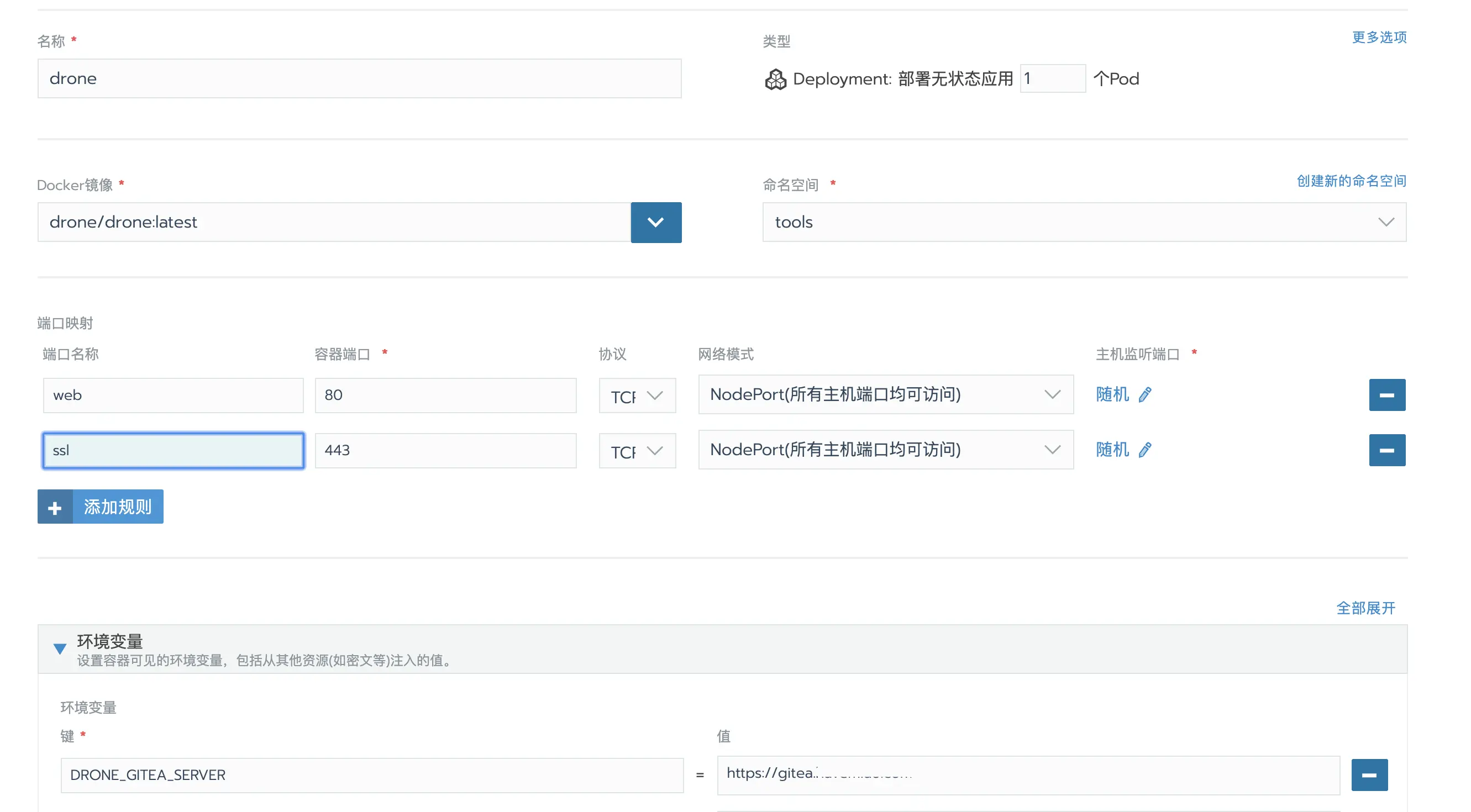
Task: Click the Deployment workload type icon
Action: pyautogui.click(x=775, y=80)
